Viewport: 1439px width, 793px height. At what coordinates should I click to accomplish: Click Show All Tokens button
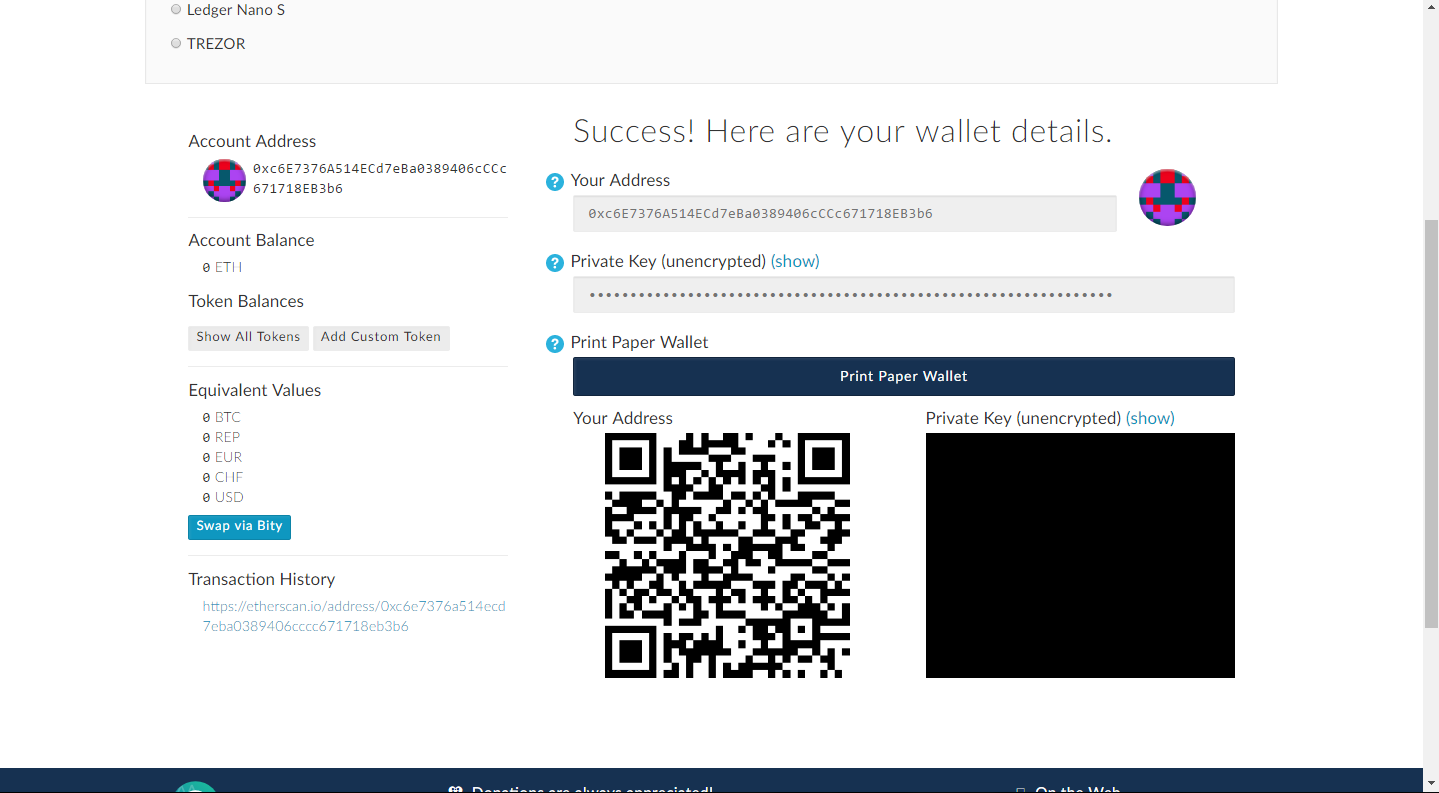(x=248, y=337)
